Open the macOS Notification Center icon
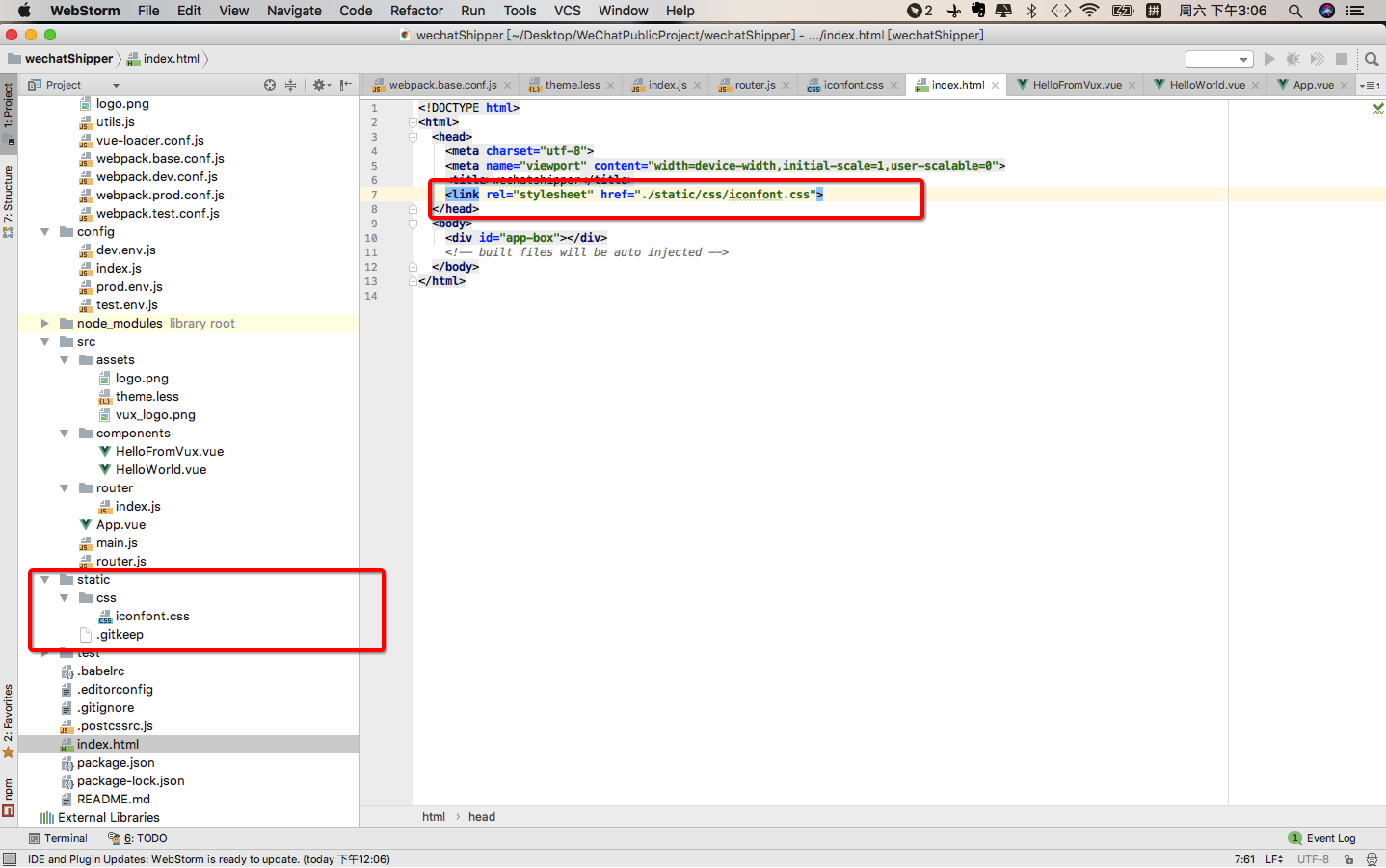Image resolution: width=1386 pixels, height=868 pixels. coord(1356,11)
